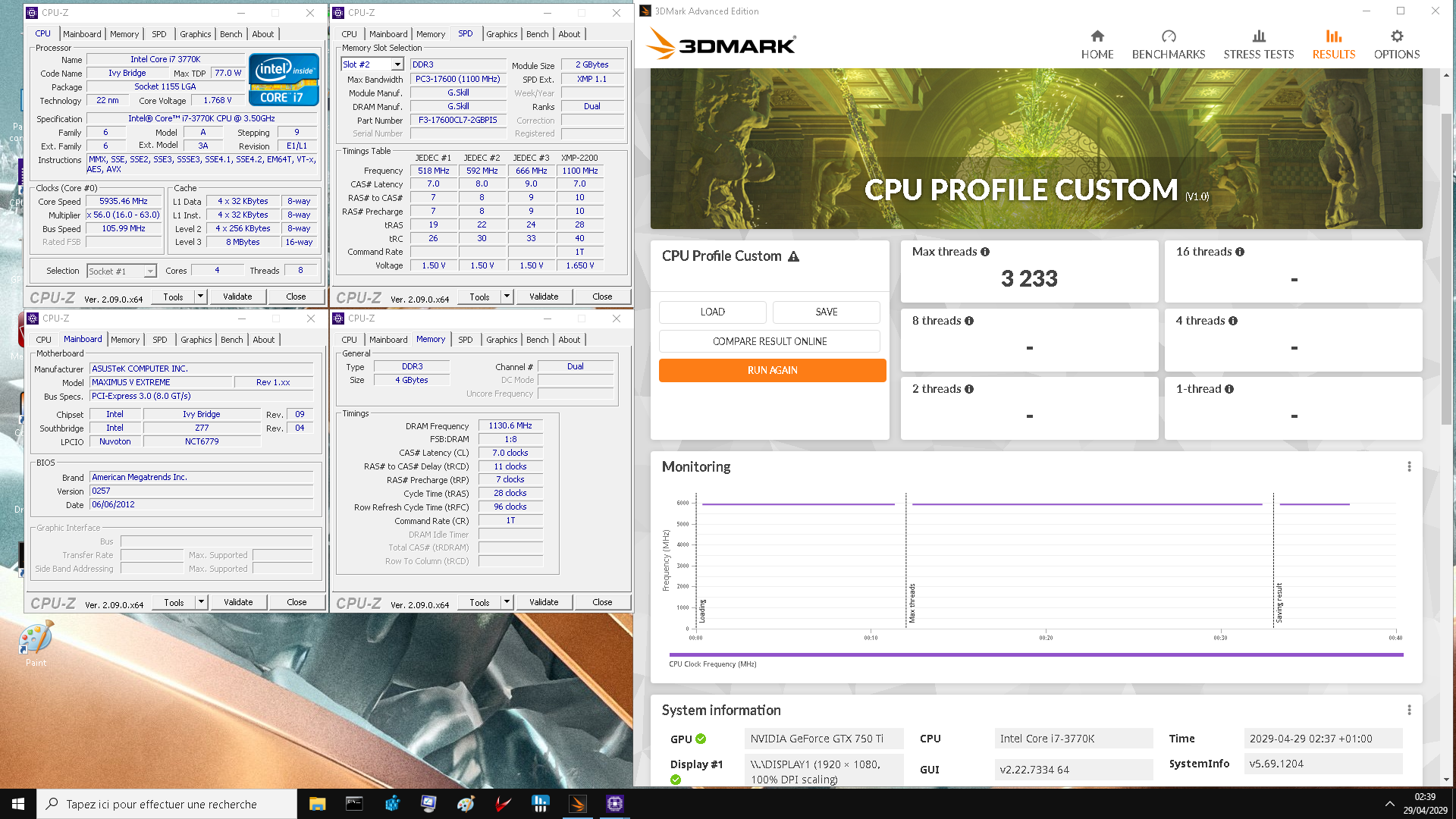
Task: Select SPD tab in bottom-right Memory CPU-Z window
Action: 466,340
